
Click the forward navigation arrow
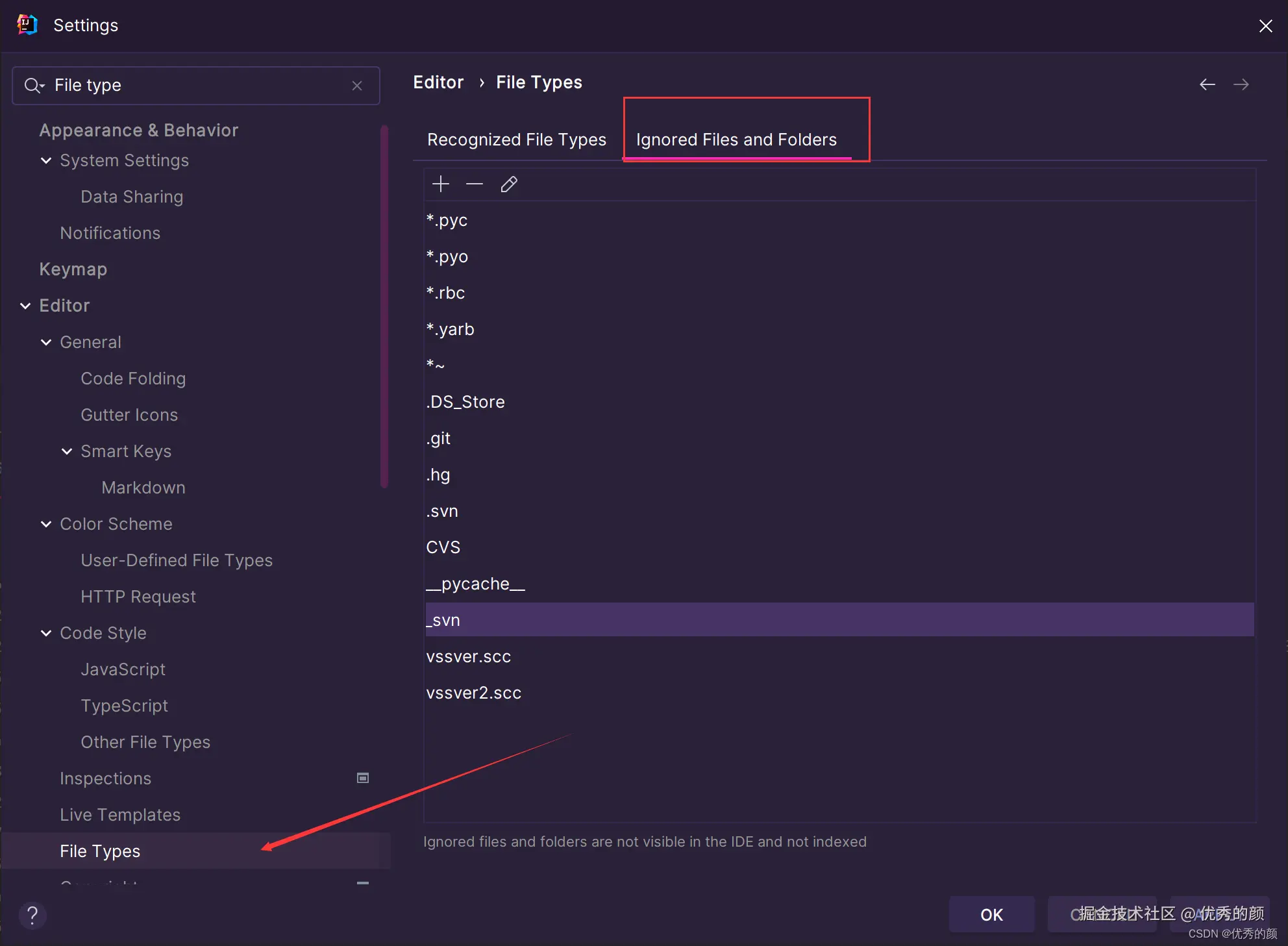(1241, 84)
